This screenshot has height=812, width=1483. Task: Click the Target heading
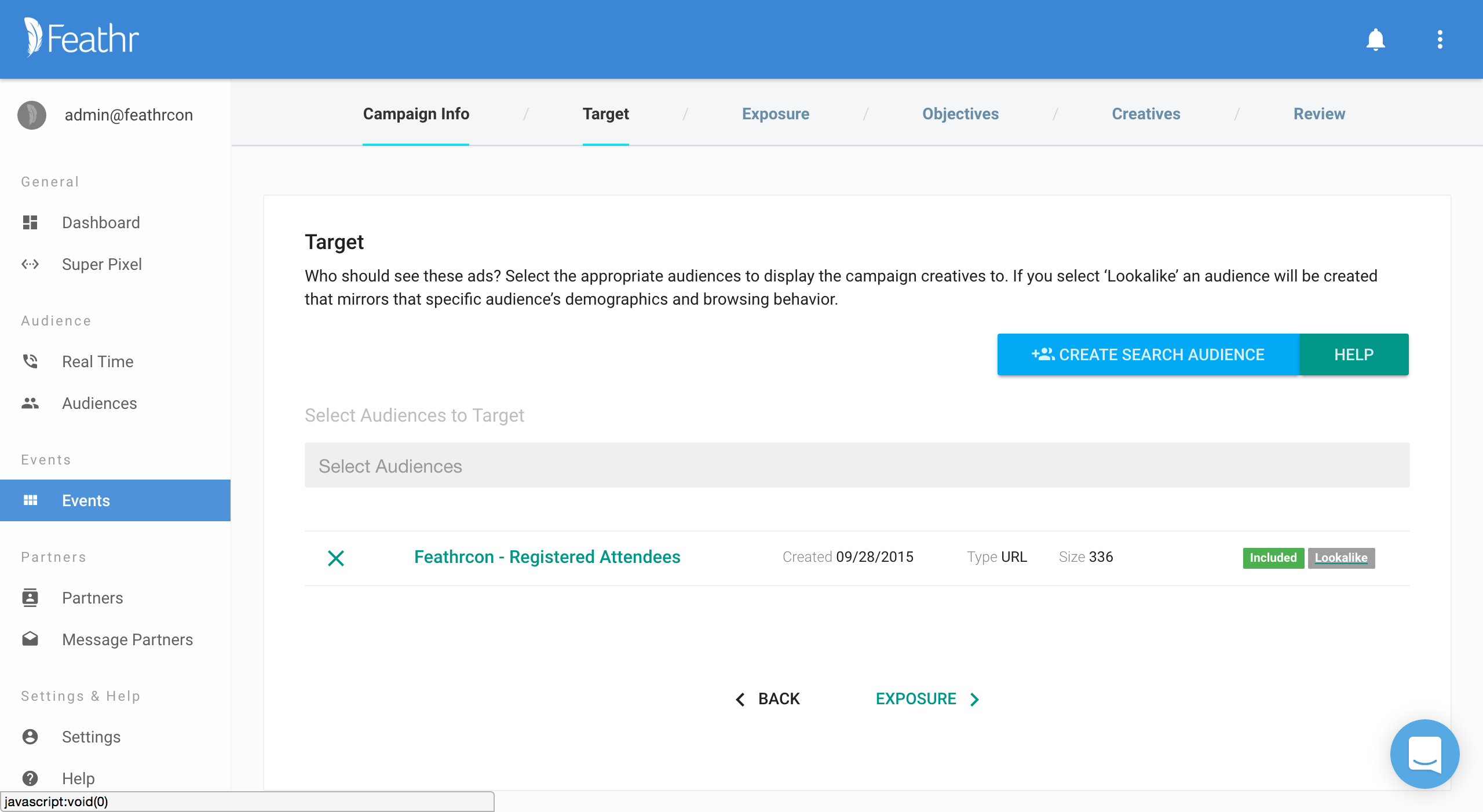[x=334, y=242]
